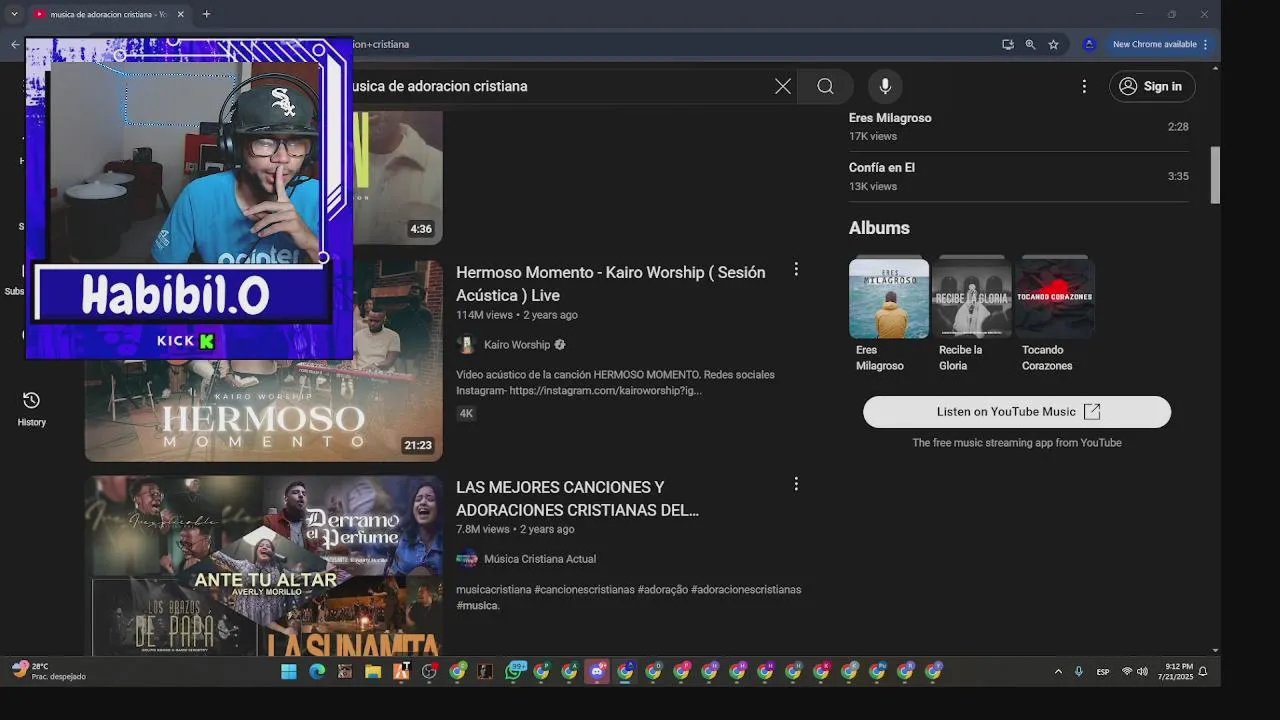Viewport: 1280px width, 720px height.
Task: Open options menu for LAS MEJORES CANCIONES video
Action: pyautogui.click(x=796, y=484)
